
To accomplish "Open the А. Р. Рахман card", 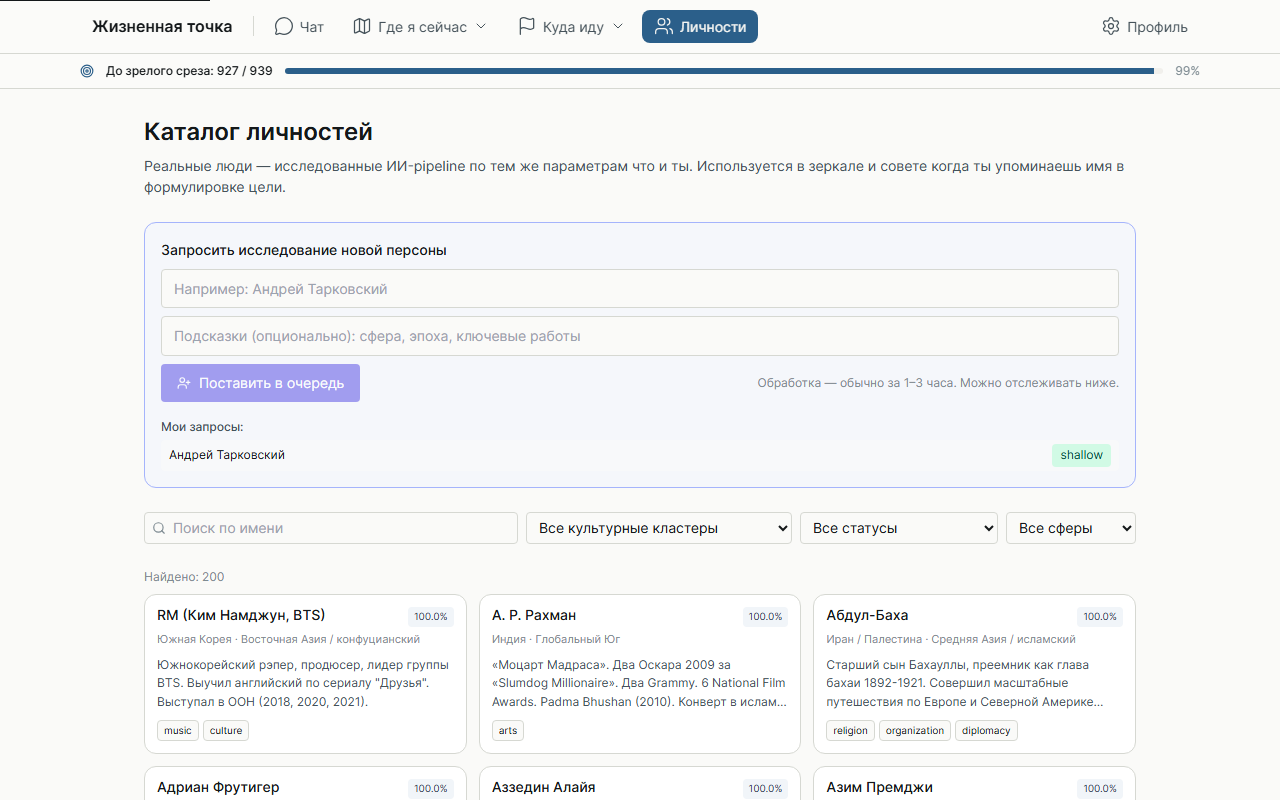I will coord(640,674).
